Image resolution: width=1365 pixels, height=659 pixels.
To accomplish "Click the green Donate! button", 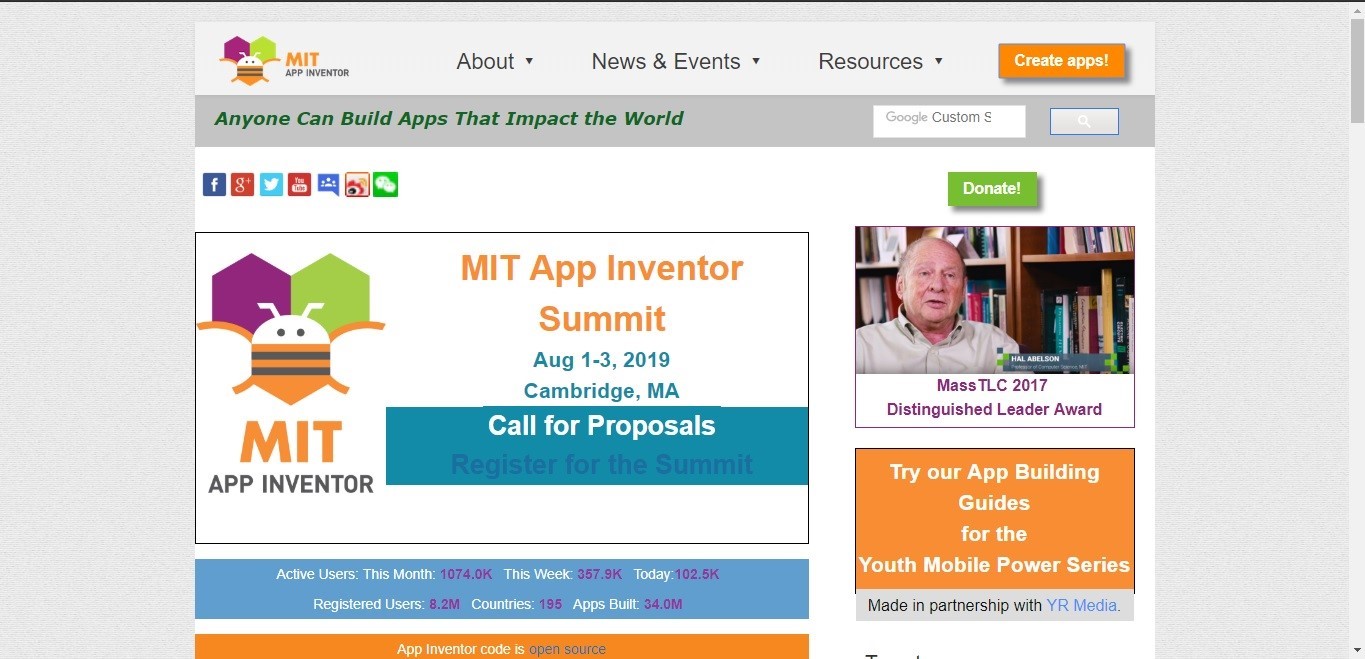I will click(x=992, y=188).
